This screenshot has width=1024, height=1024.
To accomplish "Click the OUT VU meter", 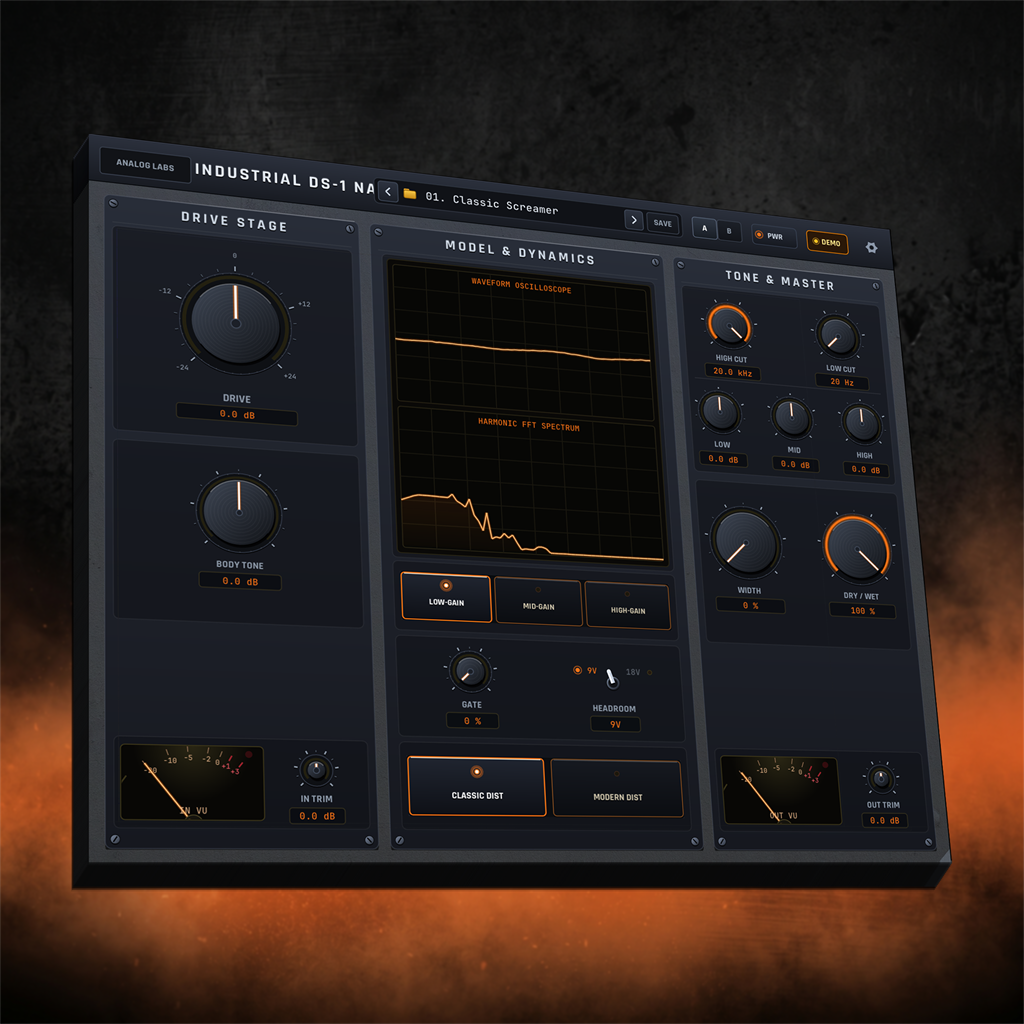I will tap(780, 790).
